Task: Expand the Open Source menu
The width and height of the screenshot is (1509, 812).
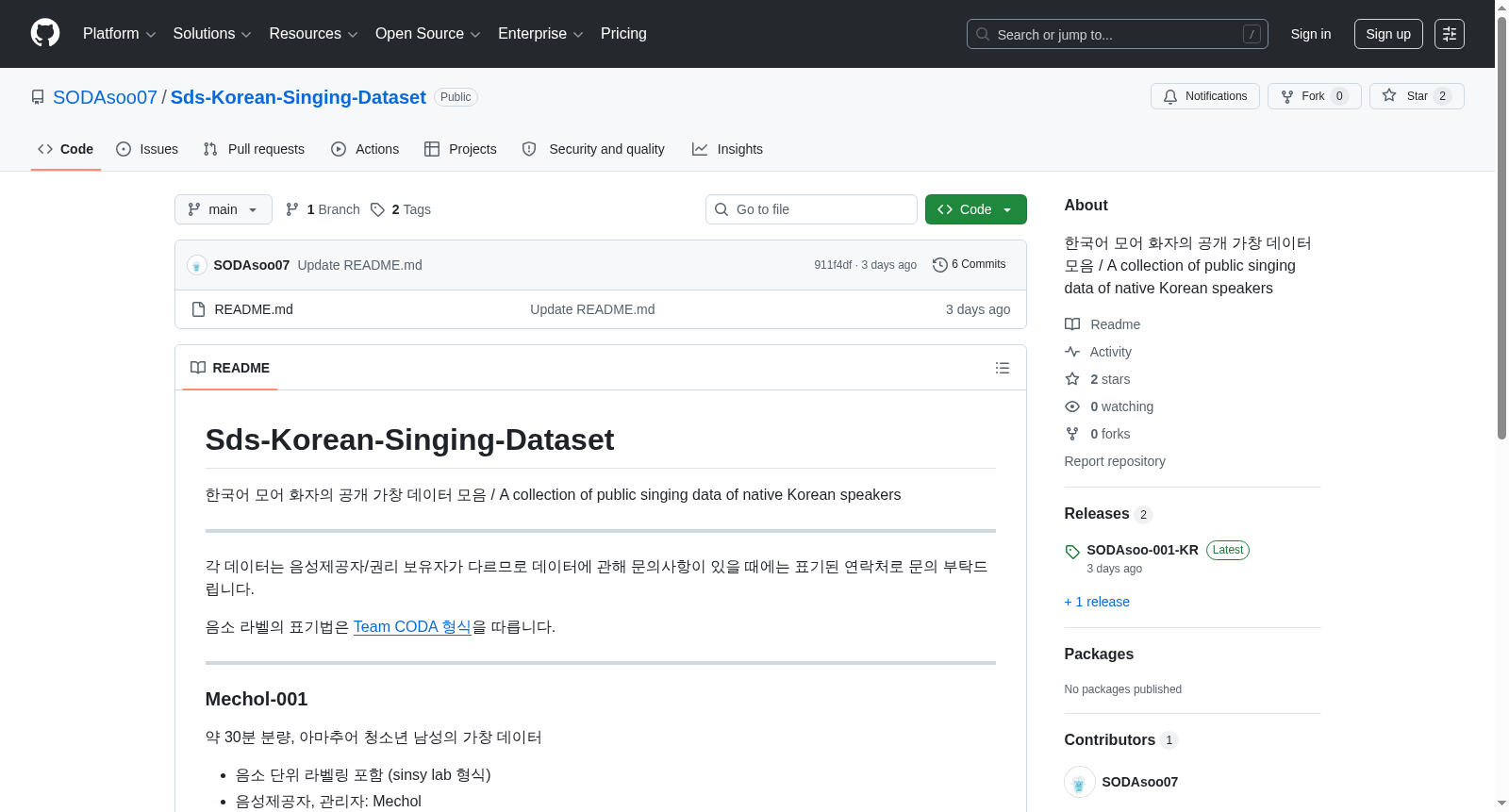Action: click(428, 34)
